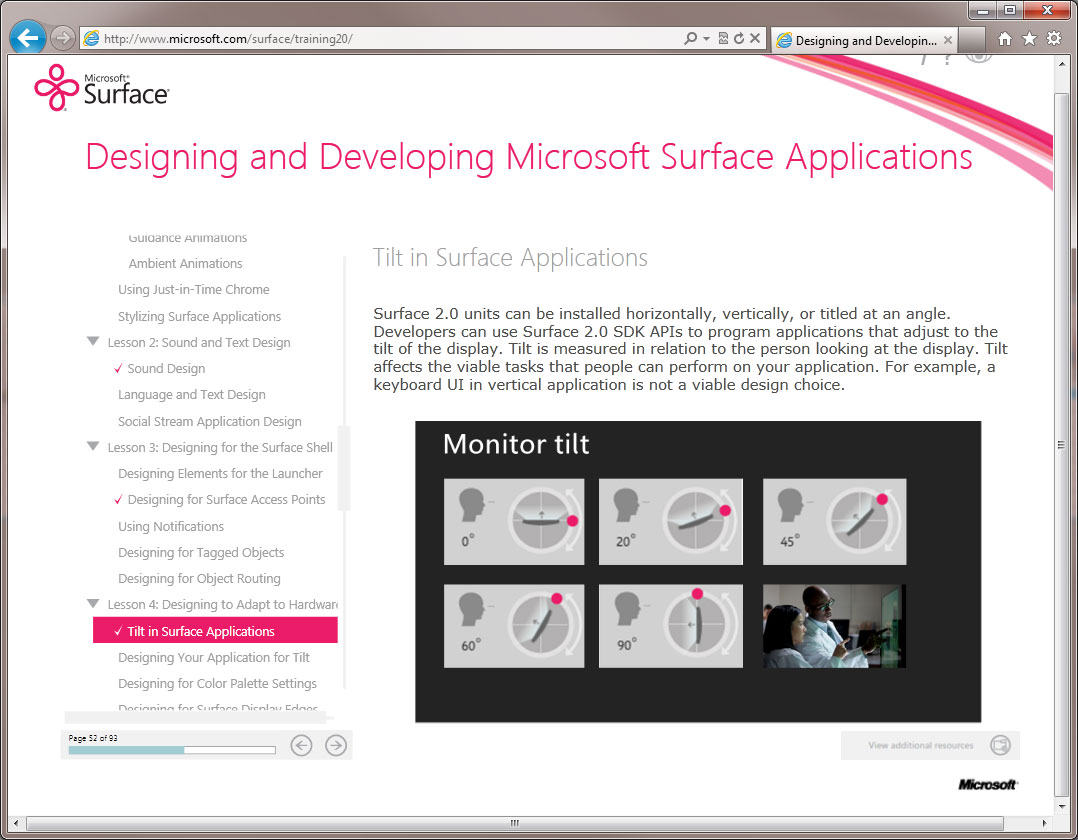Click the horizontal scrollbar right arrow
Screen dimensions: 1078x840
coord(1044,823)
